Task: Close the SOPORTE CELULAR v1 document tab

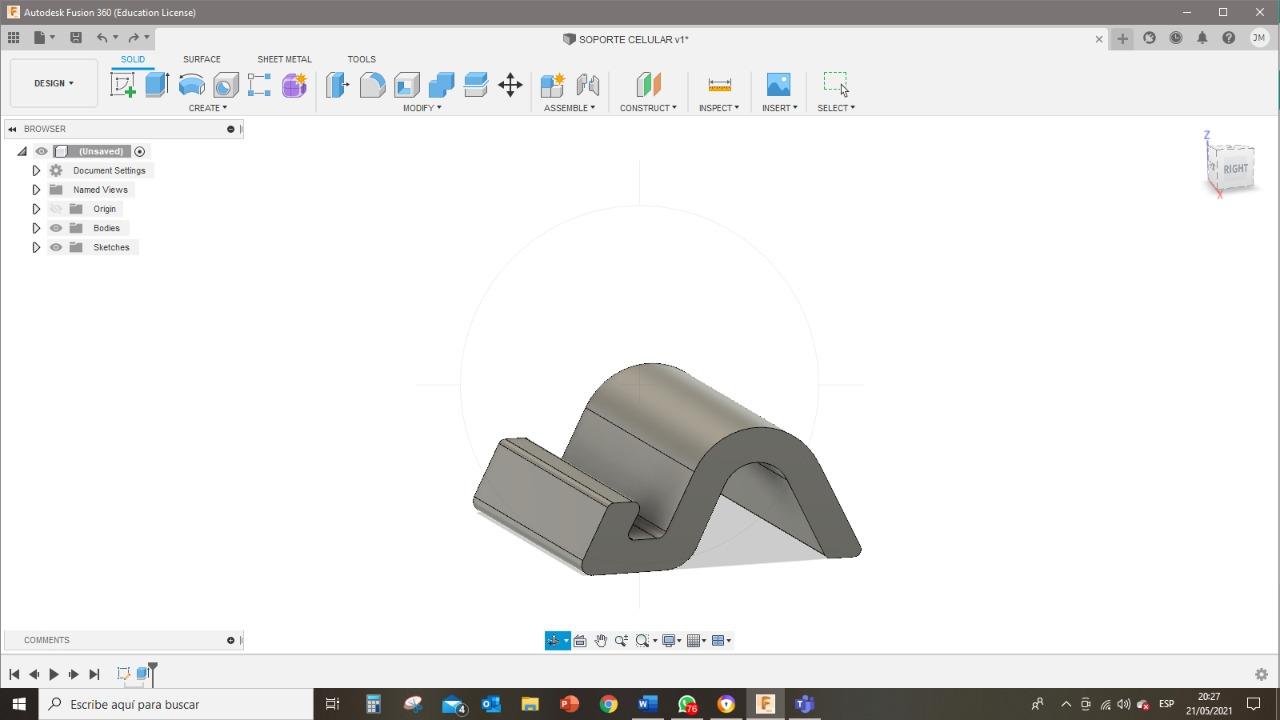Action: click(1099, 39)
